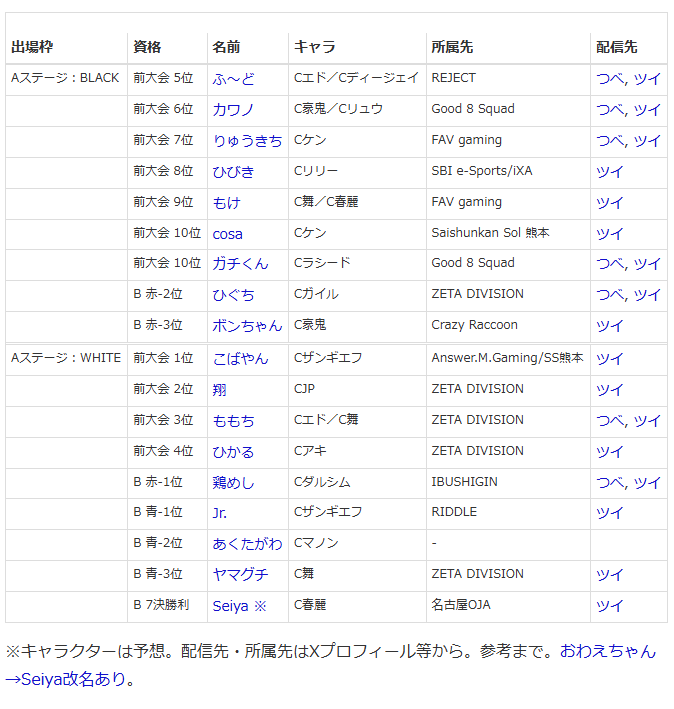674x709 pixels.
Task: Open the こばやん player link
Action: (240, 359)
